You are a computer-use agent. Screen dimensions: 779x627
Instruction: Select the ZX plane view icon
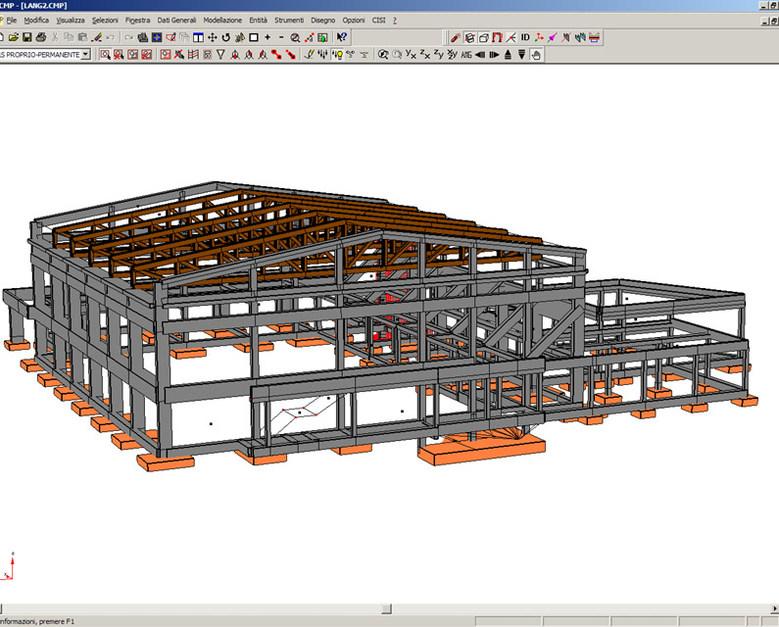click(x=425, y=54)
